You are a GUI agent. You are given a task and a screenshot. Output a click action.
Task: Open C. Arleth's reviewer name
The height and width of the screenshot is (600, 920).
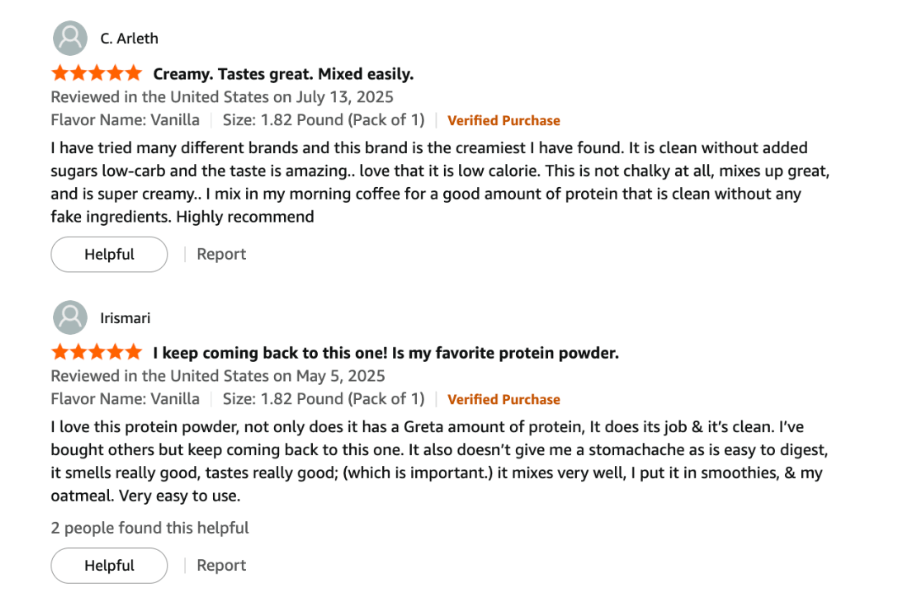pyautogui.click(x=129, y=38)
